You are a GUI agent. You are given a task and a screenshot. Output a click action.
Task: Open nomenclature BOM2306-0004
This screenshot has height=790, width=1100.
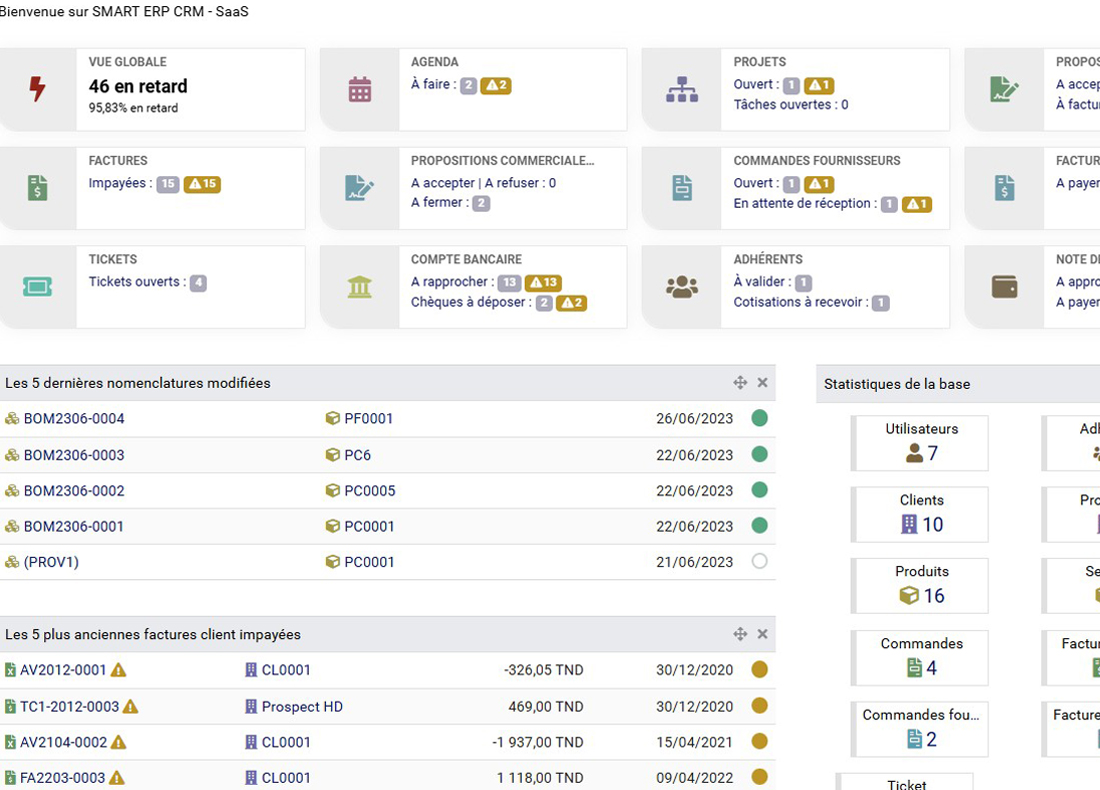coord(74,419)
